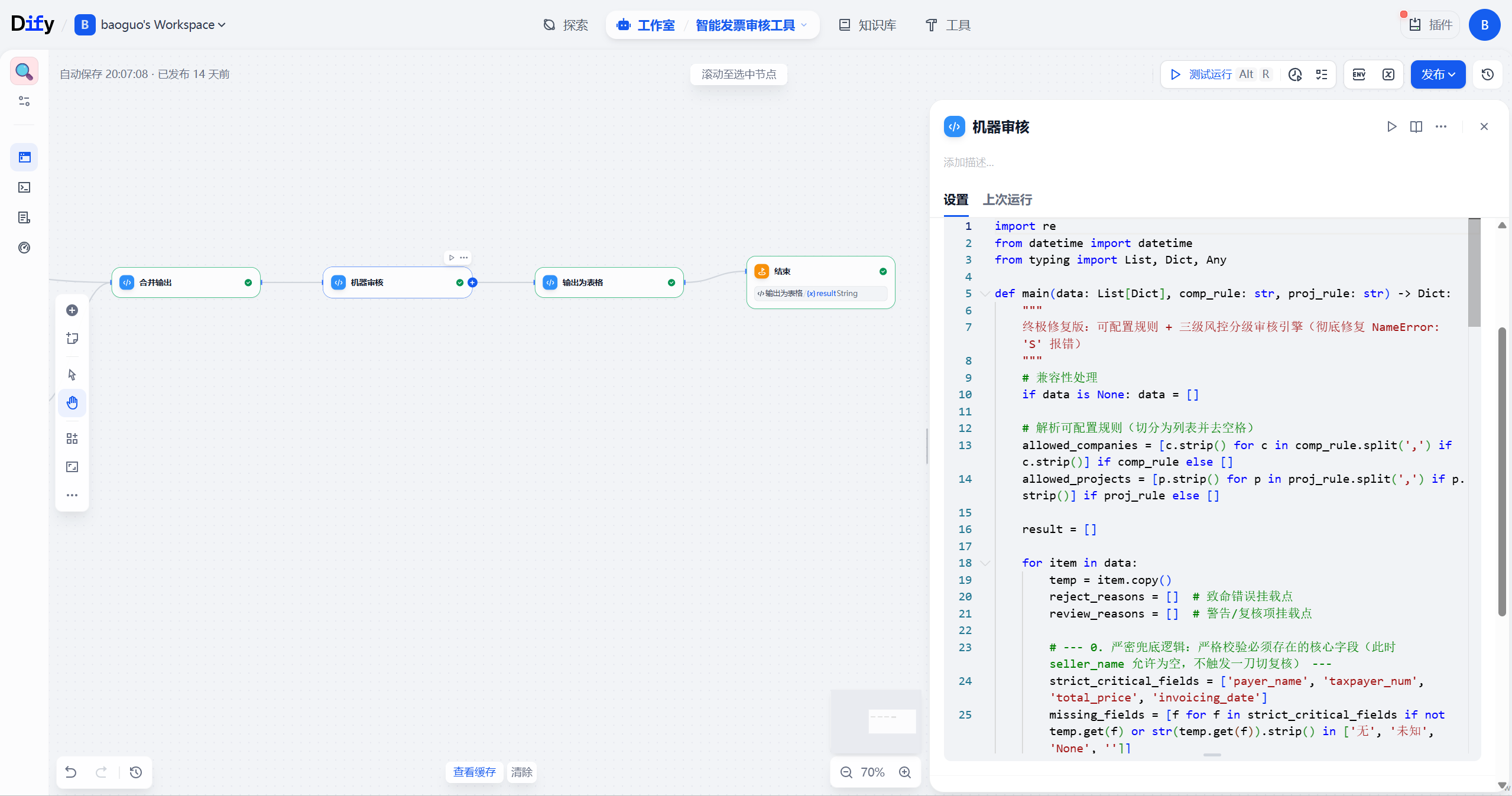Click the settings panel outer scrollbar
The width and height of the screenshot is (1512, 796).
1502,472
